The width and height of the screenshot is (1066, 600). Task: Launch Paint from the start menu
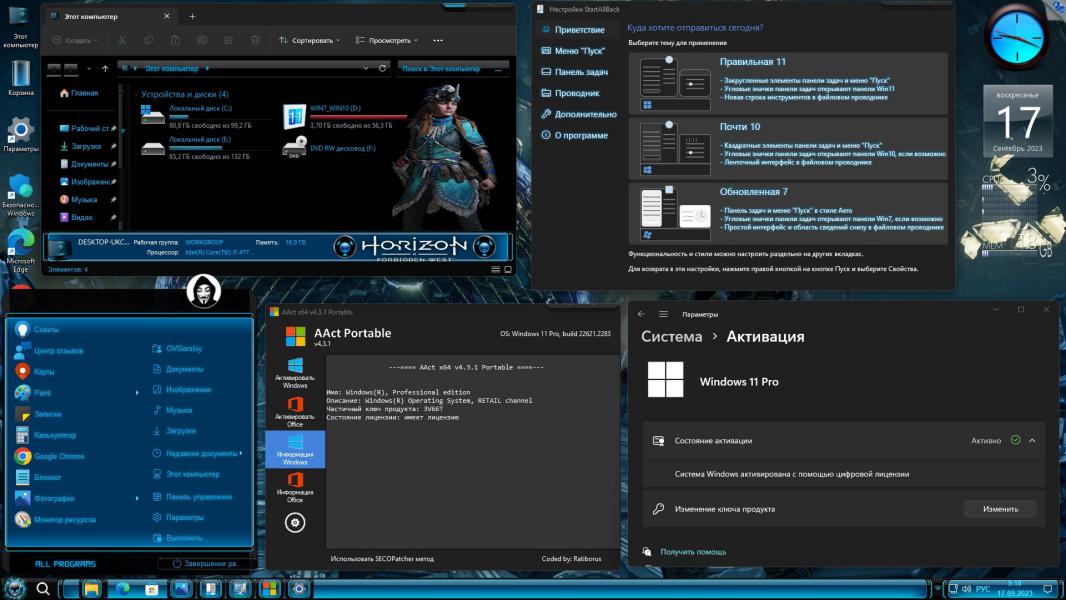pos(34,393)
